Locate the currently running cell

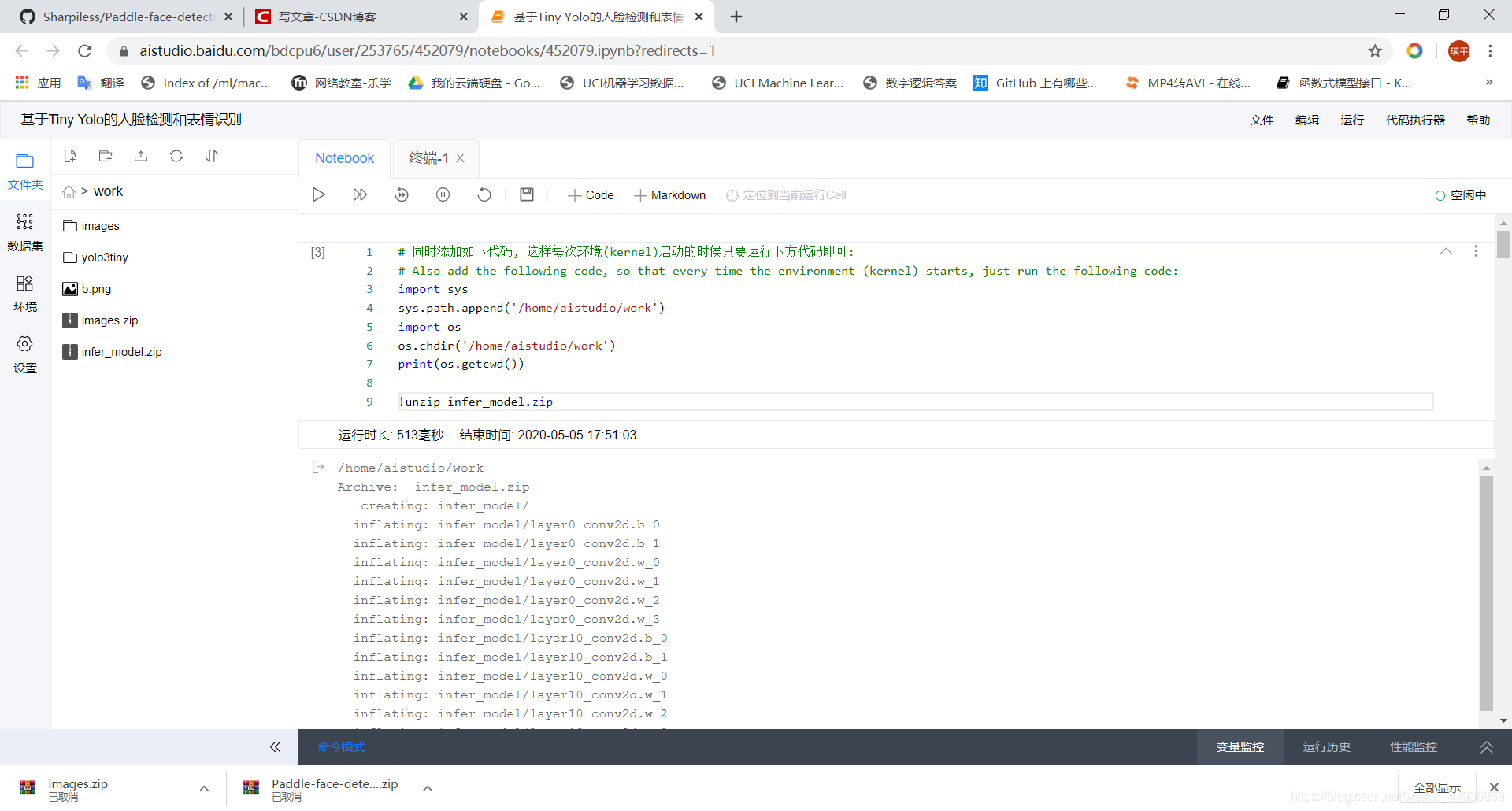tap(786, 195)
